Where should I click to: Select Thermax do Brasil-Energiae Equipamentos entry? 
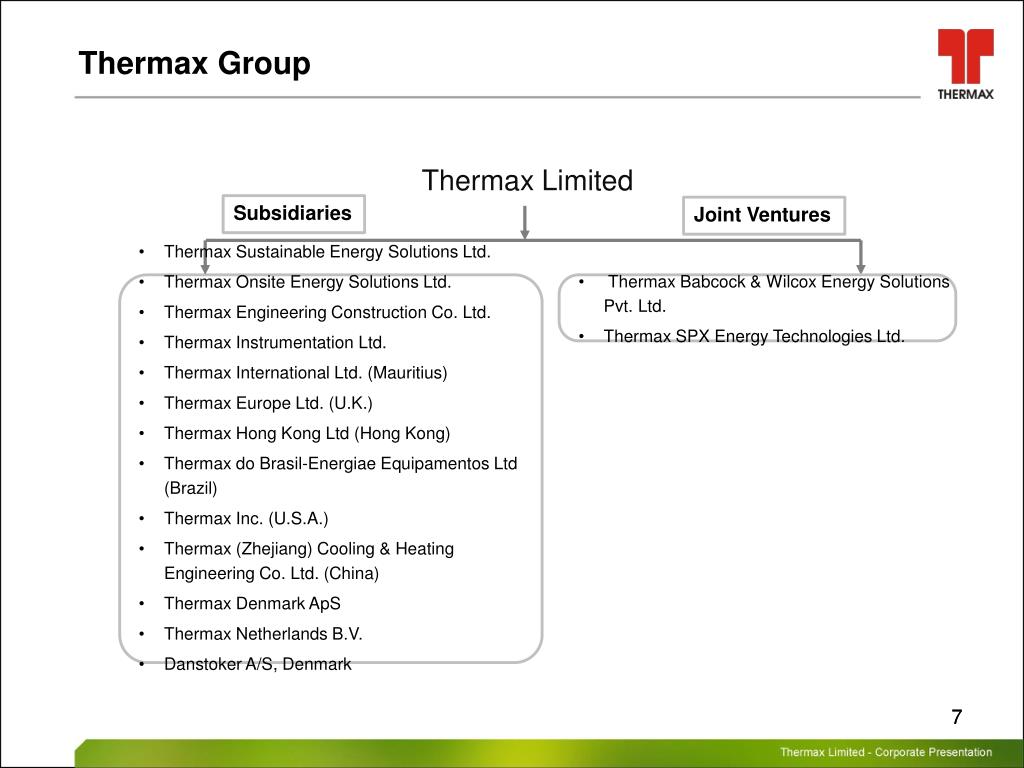[341, 475]
